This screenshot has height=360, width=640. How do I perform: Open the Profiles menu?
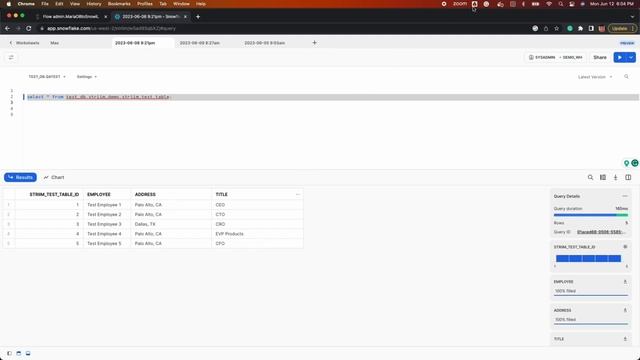(x=144, y=4)
